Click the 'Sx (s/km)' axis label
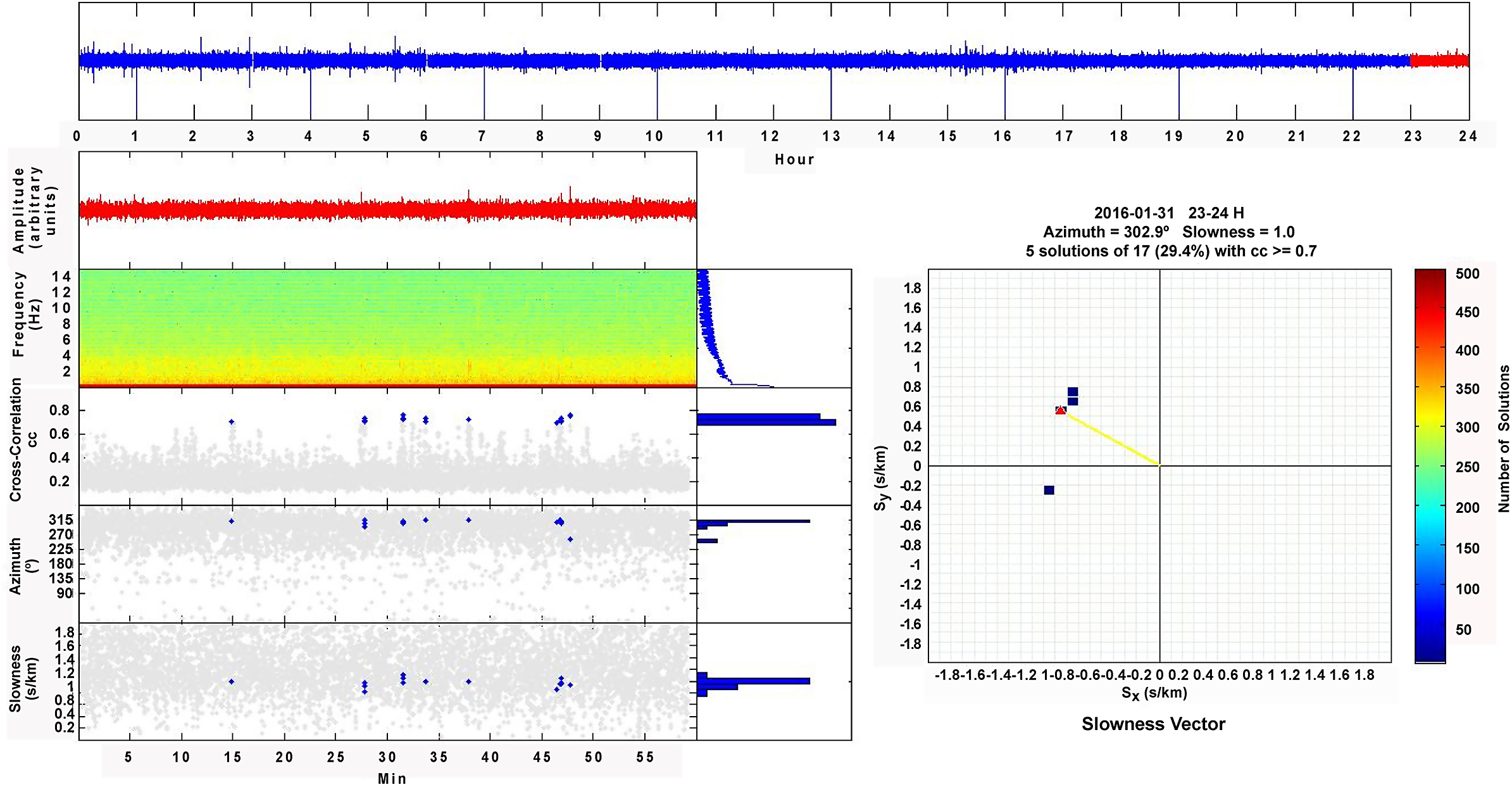 pos(1154,693)
